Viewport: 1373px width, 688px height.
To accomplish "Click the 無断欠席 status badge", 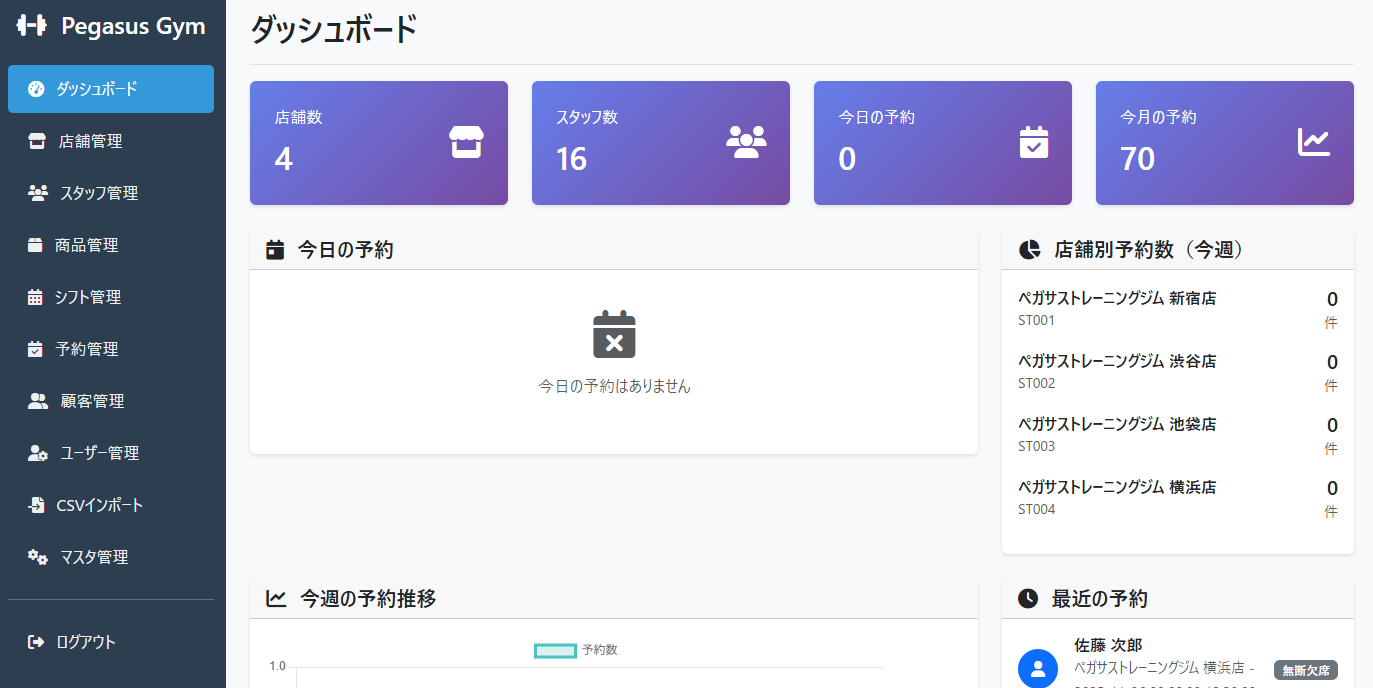I will click(1305, 670).
